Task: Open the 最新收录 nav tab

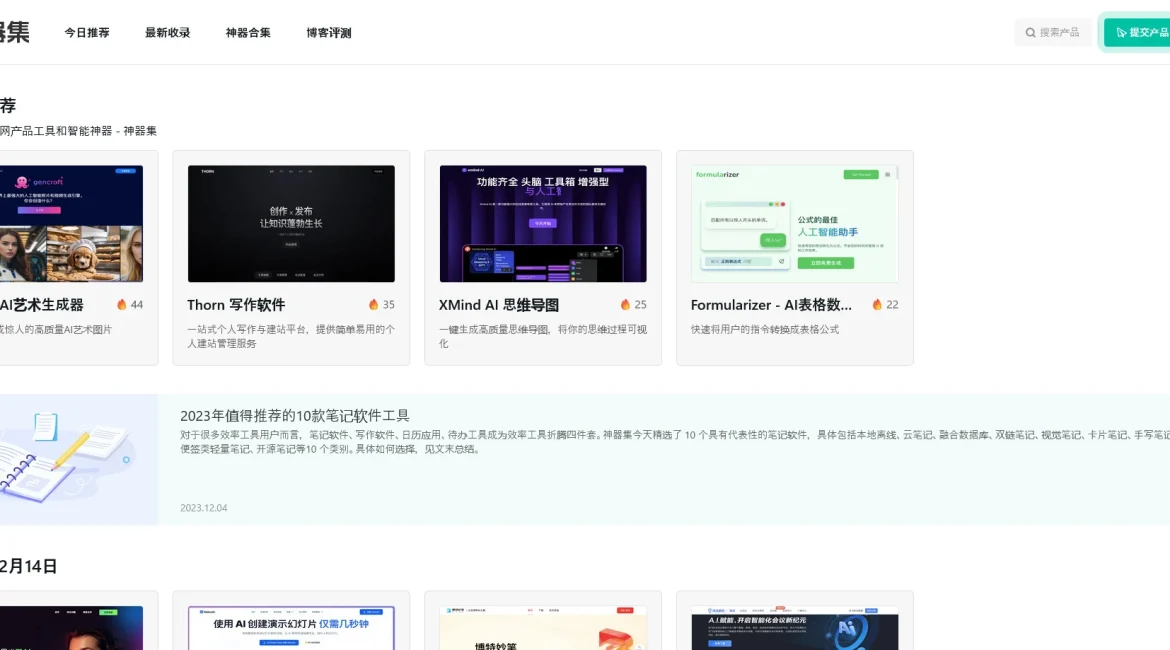Action: (167, 33)
